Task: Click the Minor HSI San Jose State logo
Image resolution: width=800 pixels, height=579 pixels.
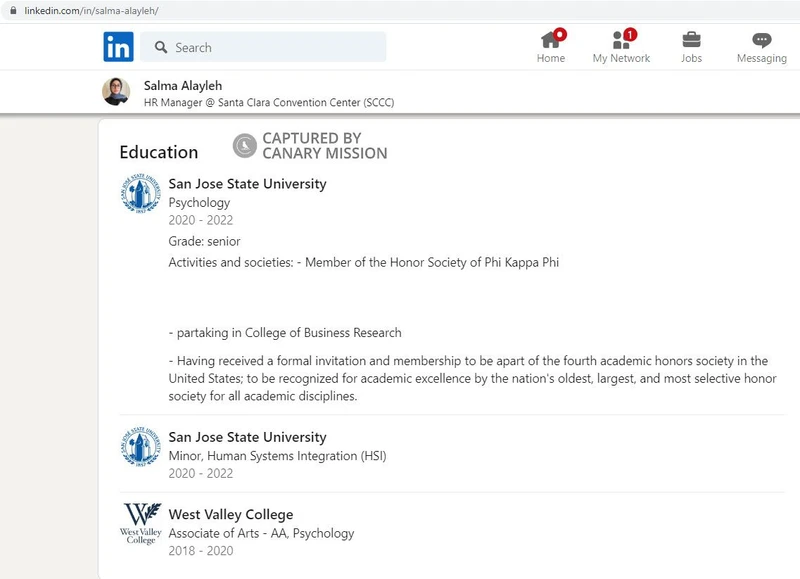Action: click(x=141, y=446)
